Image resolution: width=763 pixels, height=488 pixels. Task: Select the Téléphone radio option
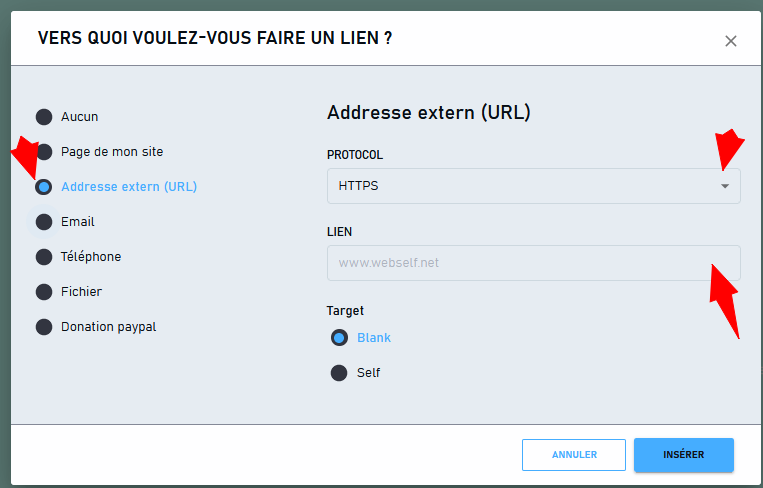coord(44,257)
